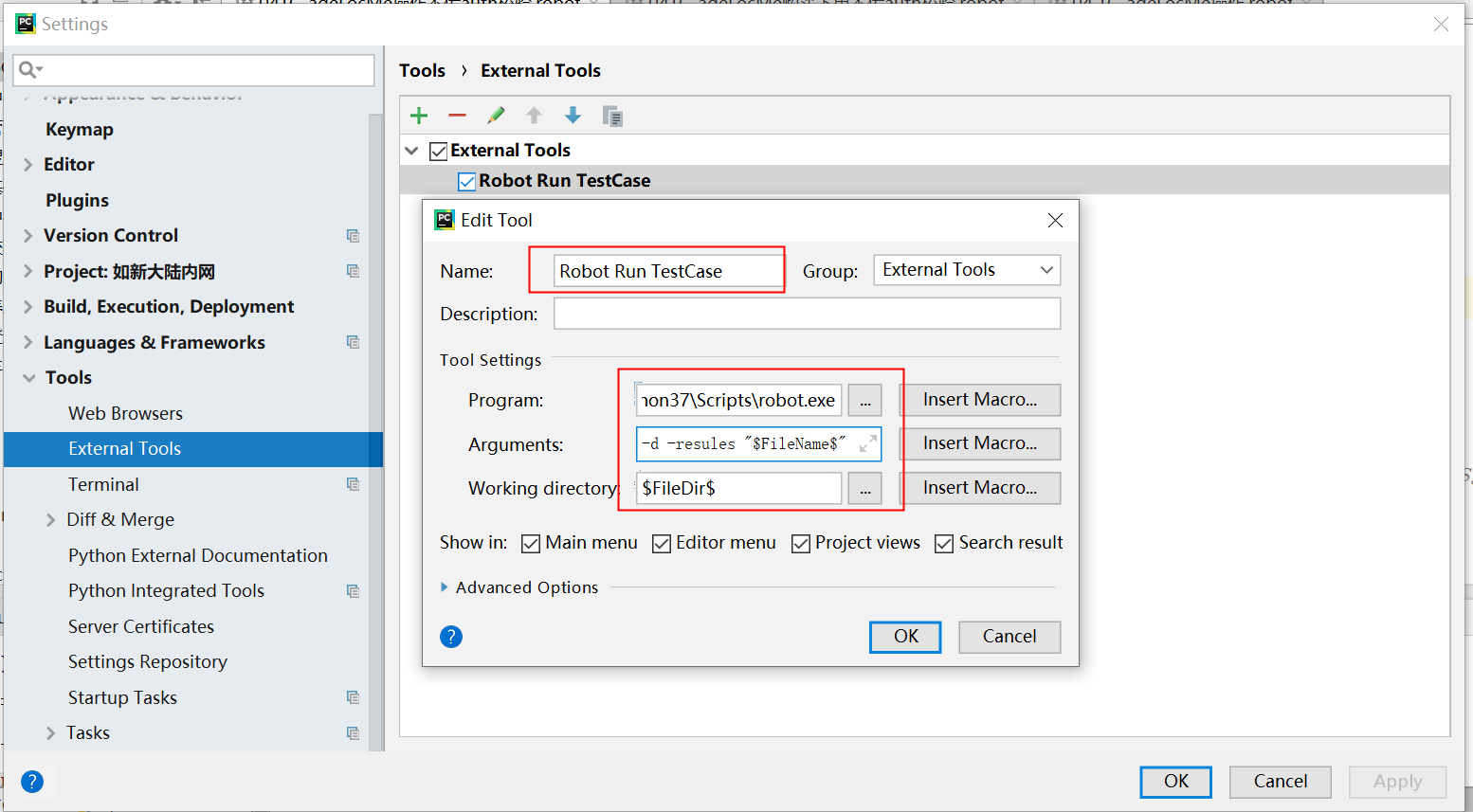This screenshot has width=1473, height=812.
Task: Focus the Working directory field
Action: coord(738,488)
